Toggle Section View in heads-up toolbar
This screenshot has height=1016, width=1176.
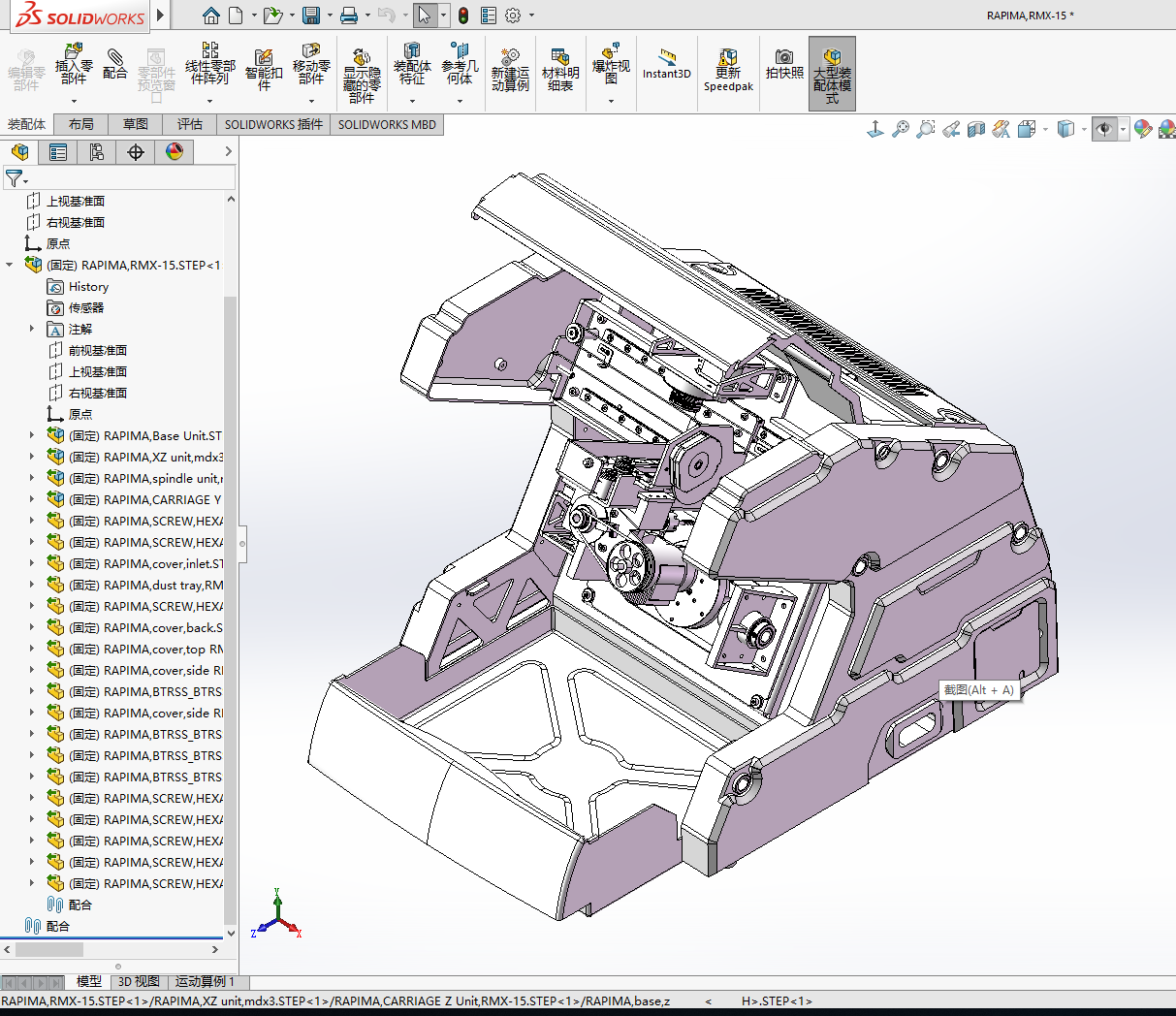coord(974,128)
